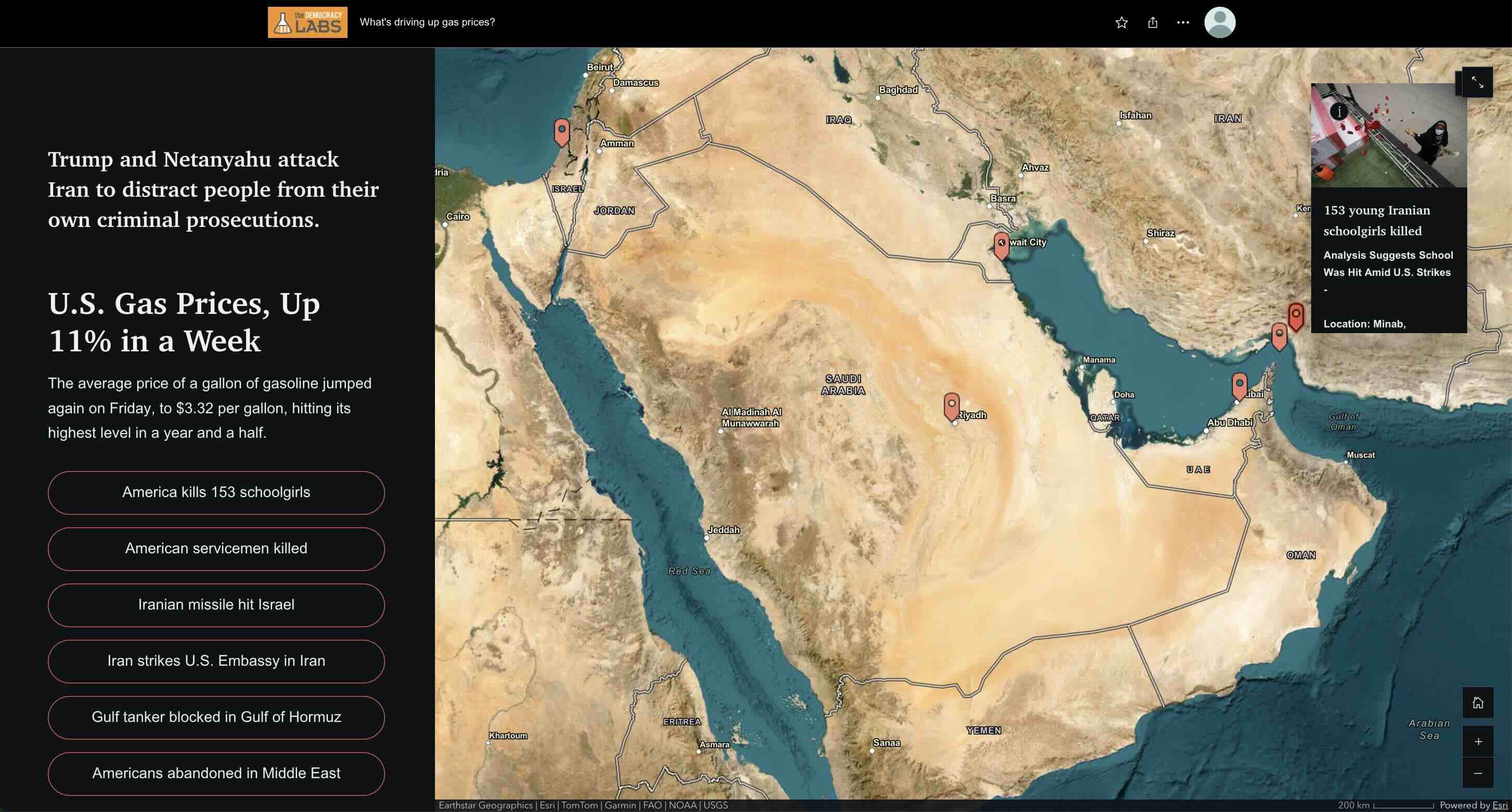Zoom in with the plus button
The image size is (1512, 812).
[x=1477, y=742]
